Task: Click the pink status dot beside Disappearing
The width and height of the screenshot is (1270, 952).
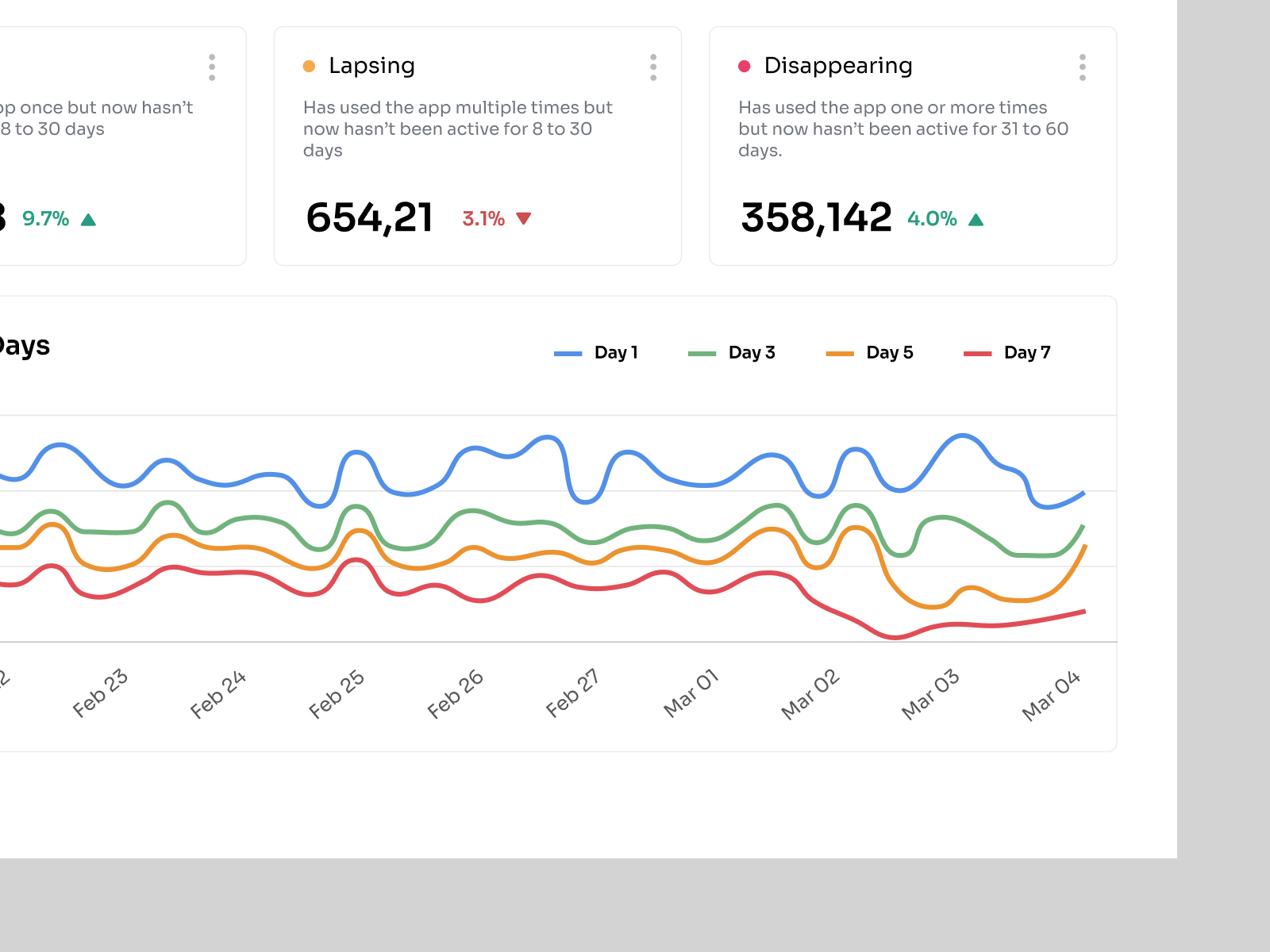Action: click(x=744, y=65)
